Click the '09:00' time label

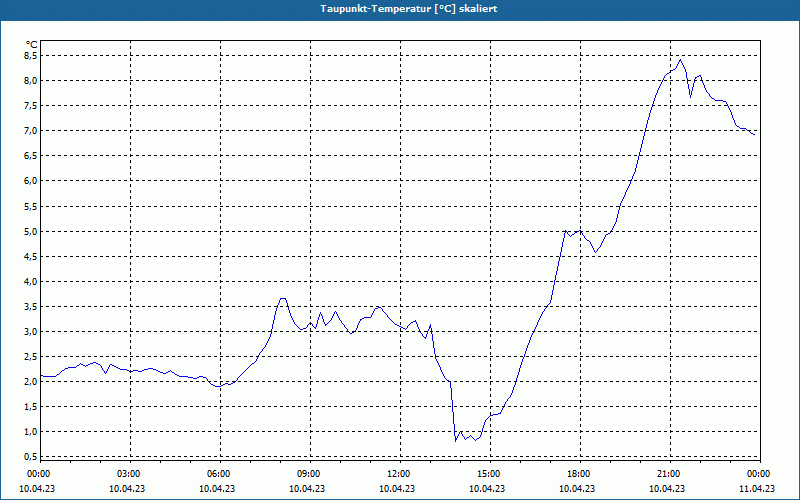(310, 474)
